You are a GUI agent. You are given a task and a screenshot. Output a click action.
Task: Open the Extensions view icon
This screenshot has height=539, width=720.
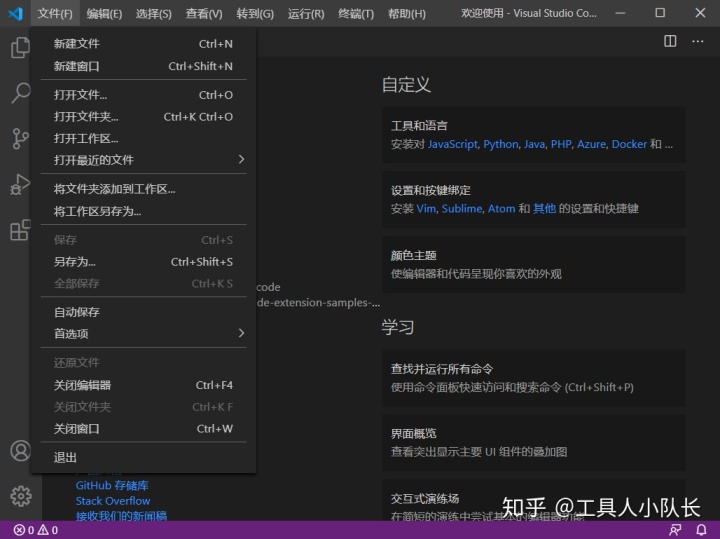(x=20, y=230)
